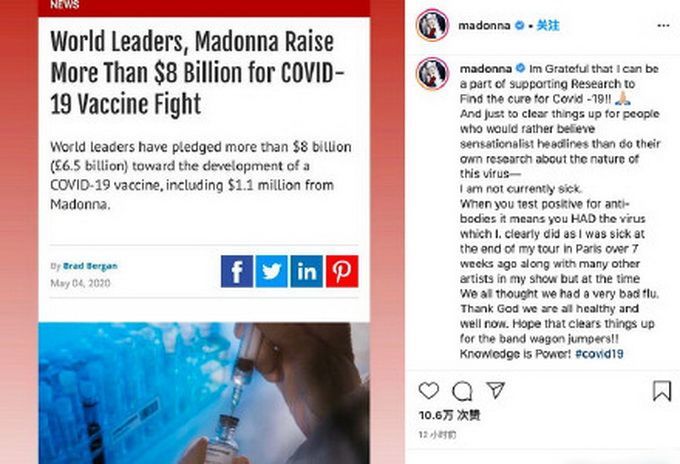Click the blue 关注 follow button

tap(548, 26)
